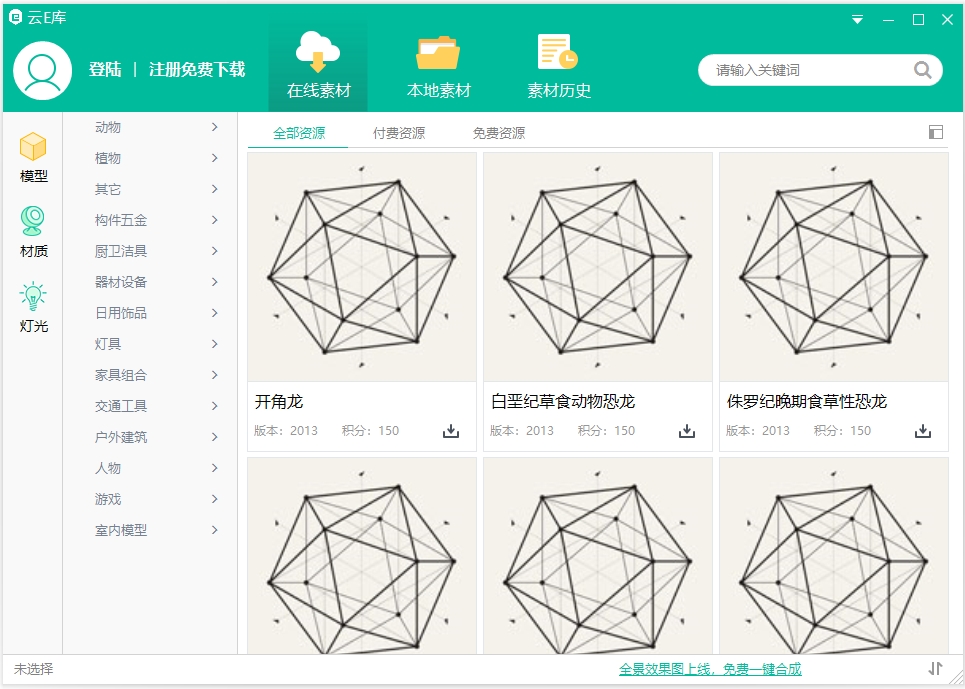This screenshot has width=965, height=689.
Task: Click the 注册免费下载 register link
Action: coord(197,70)
